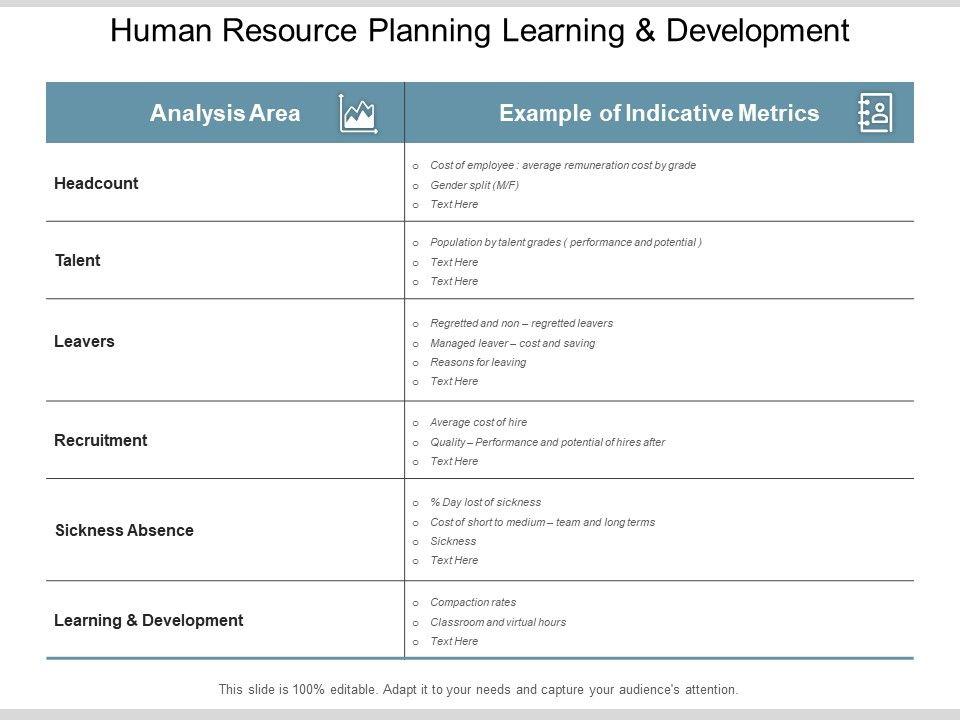Click the Example of Indicative Metrics header

(x=658, y=113)
